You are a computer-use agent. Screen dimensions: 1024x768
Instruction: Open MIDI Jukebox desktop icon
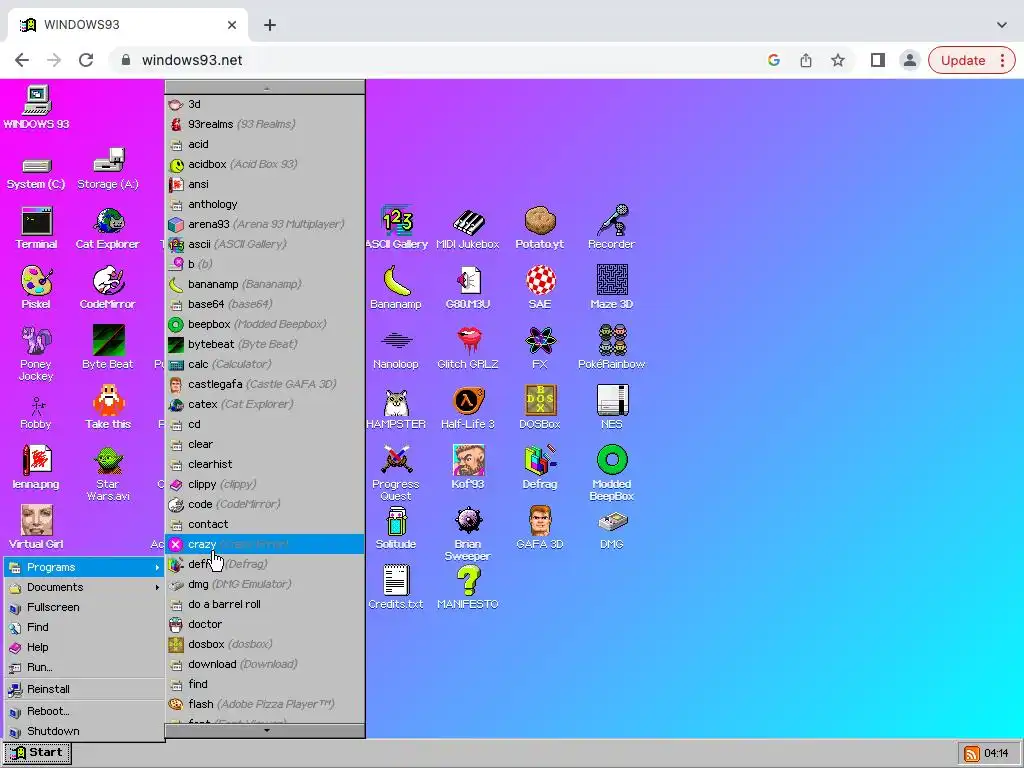tap(468, 228)
